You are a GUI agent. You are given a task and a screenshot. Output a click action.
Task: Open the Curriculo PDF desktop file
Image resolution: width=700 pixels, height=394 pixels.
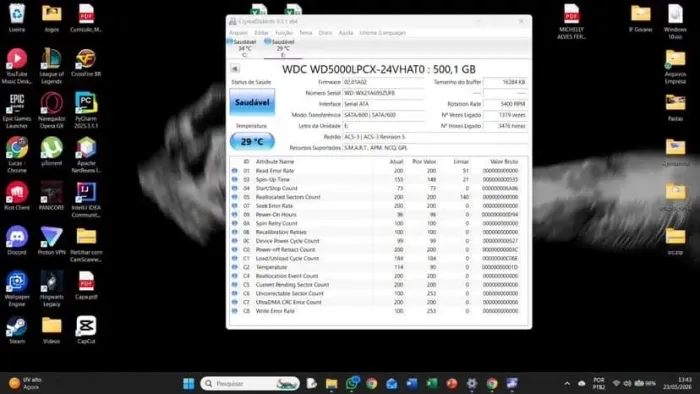[x=86, y=18]
